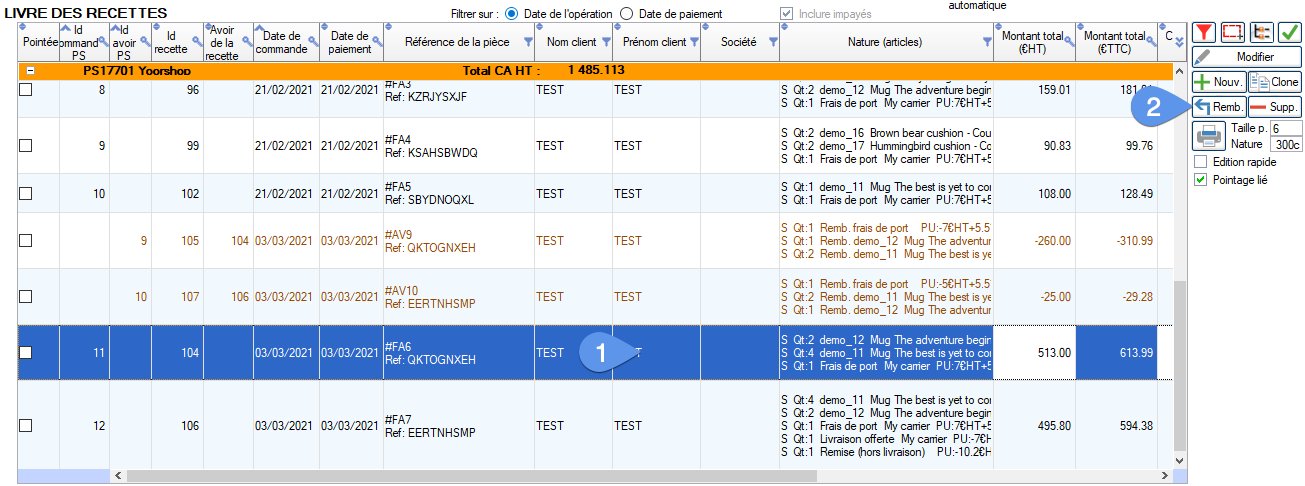Click search magnifier in Date de commande header
The image size is (1305, 486).
[x=312, y=42]
